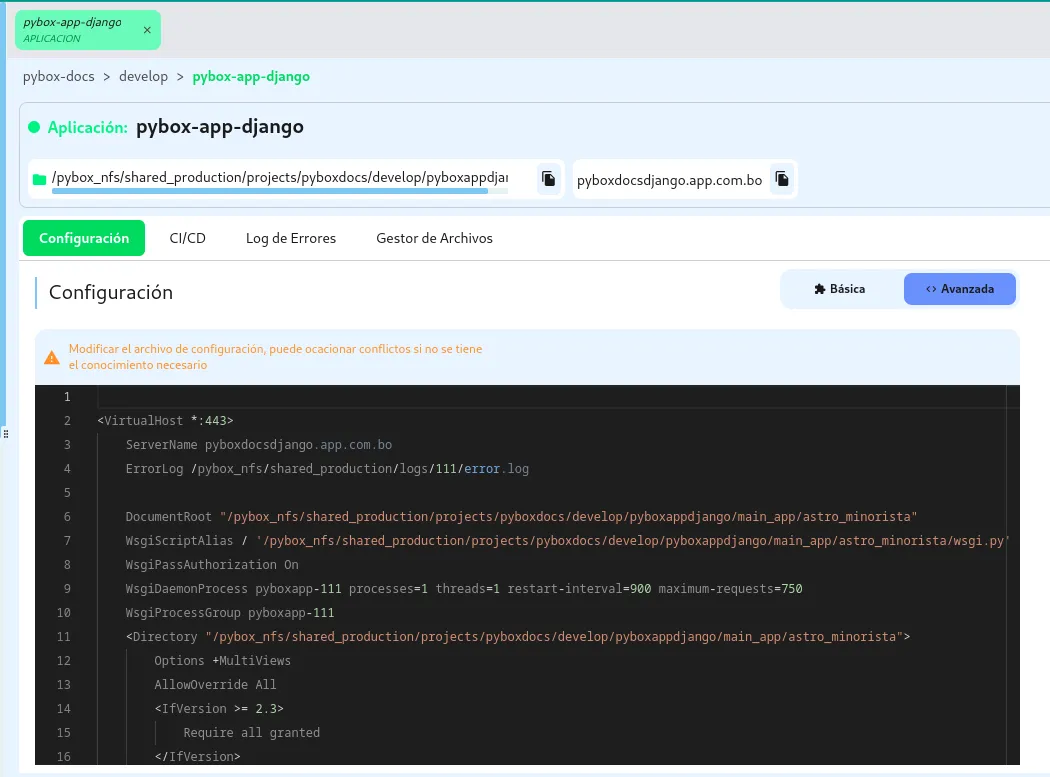Close the pybox-app-django application tab
This screenshot has height=777, width=1050.
click(147, 30)
